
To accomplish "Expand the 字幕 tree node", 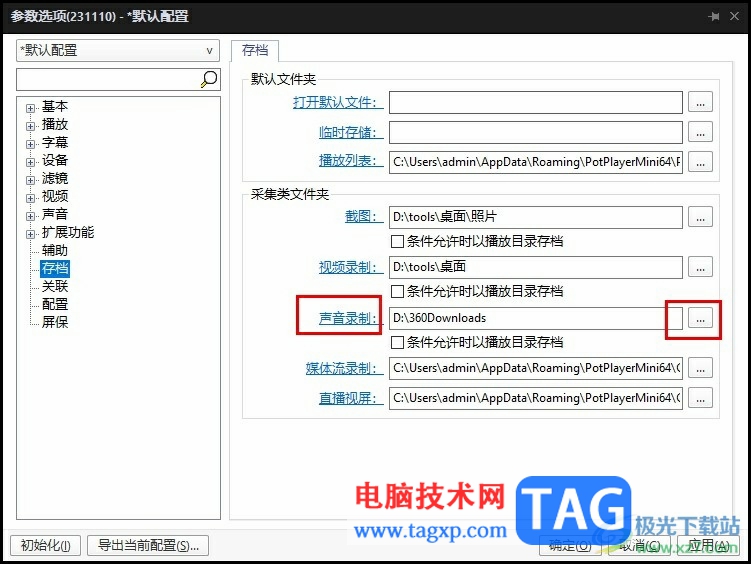I will (30, 144).
